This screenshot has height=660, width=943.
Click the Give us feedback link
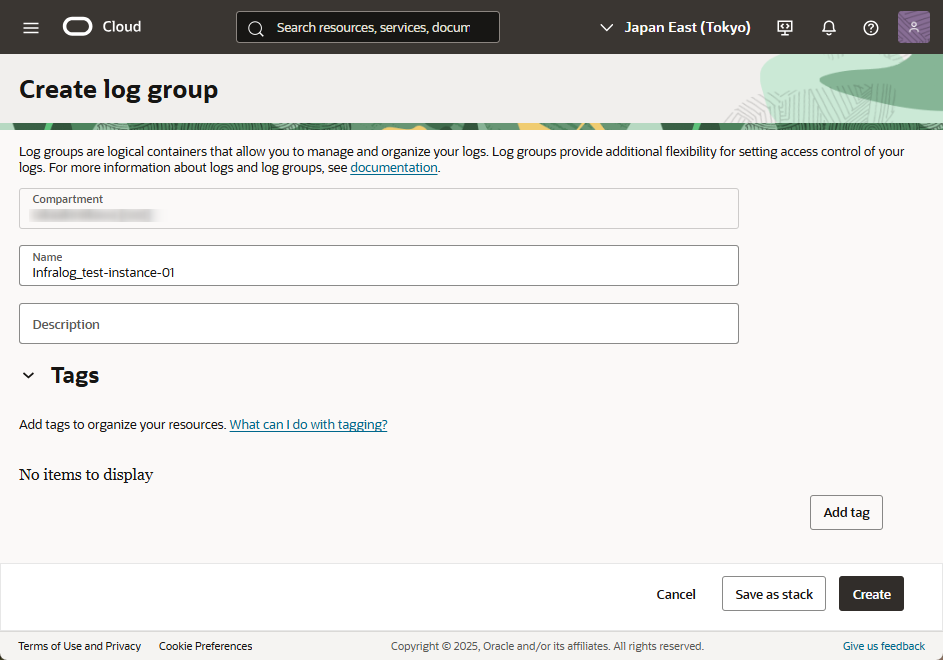click(x=884, y=646)
